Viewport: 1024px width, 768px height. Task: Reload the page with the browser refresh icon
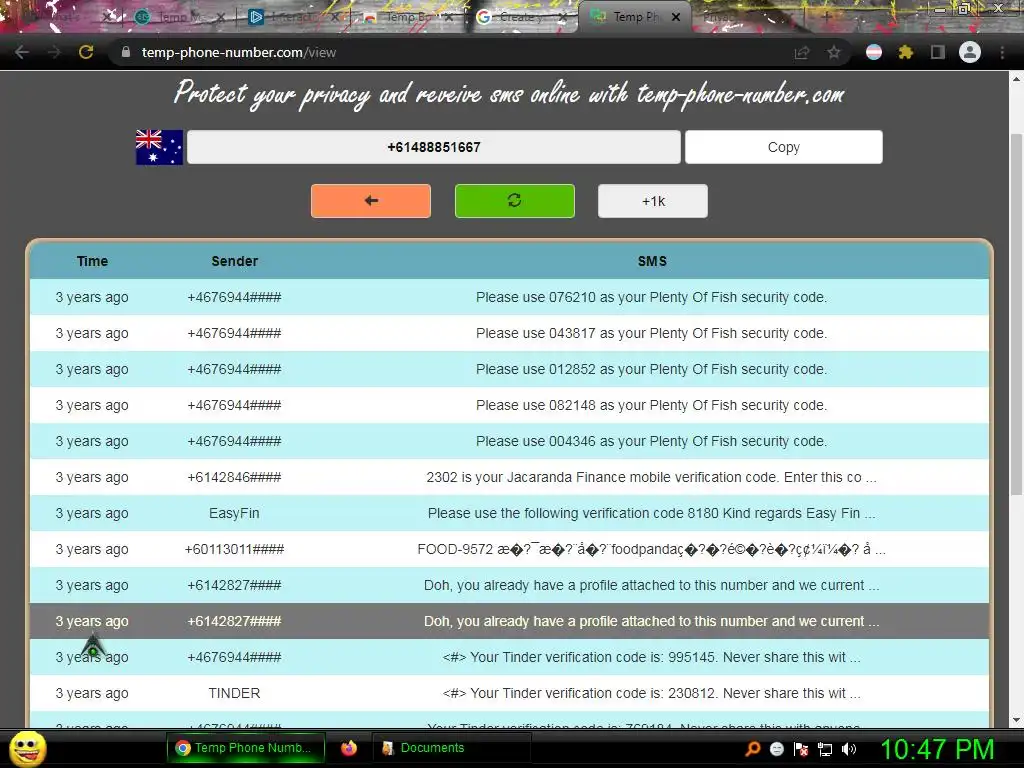(86, 52)
